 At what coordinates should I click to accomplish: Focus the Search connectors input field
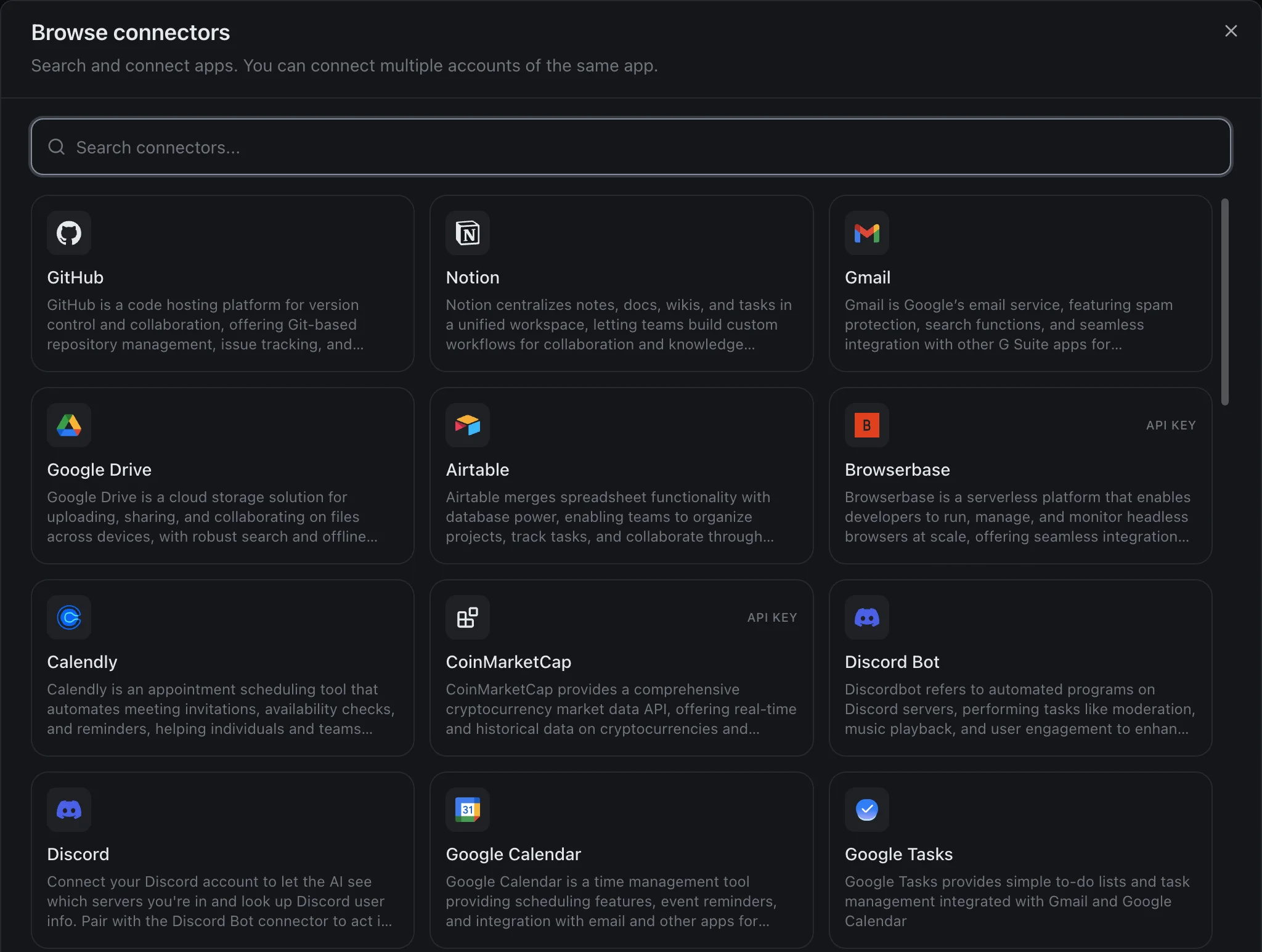631,147
